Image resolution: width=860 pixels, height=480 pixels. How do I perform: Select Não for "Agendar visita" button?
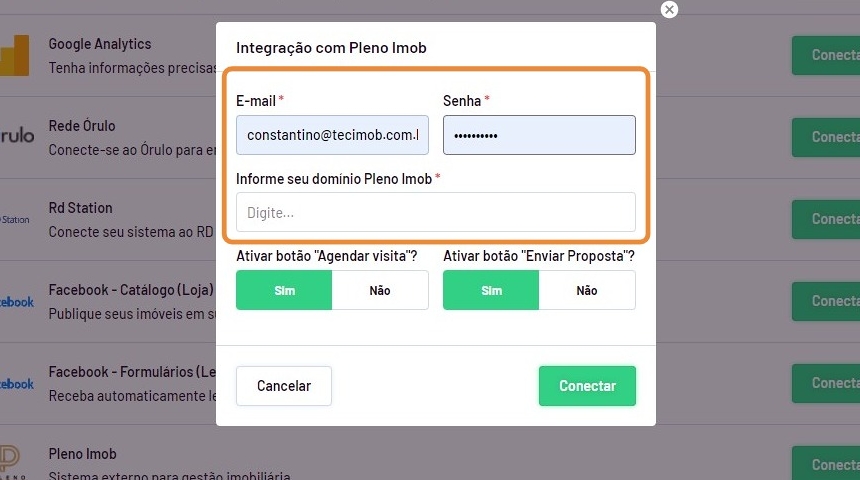point(380,290)
